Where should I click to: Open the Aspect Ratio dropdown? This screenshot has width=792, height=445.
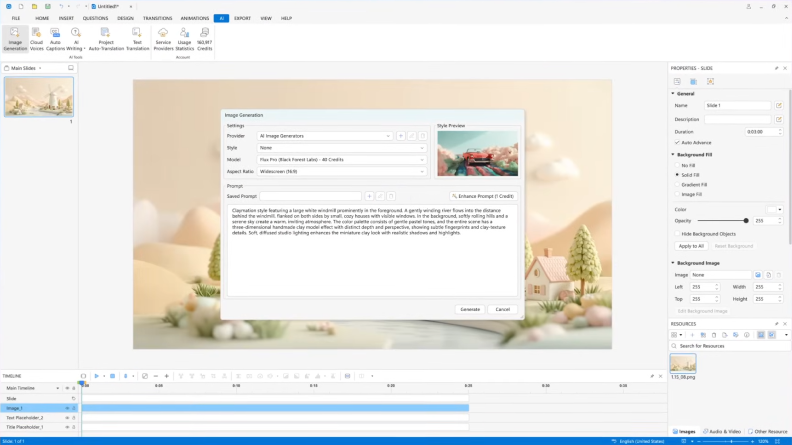pos(342,171)
